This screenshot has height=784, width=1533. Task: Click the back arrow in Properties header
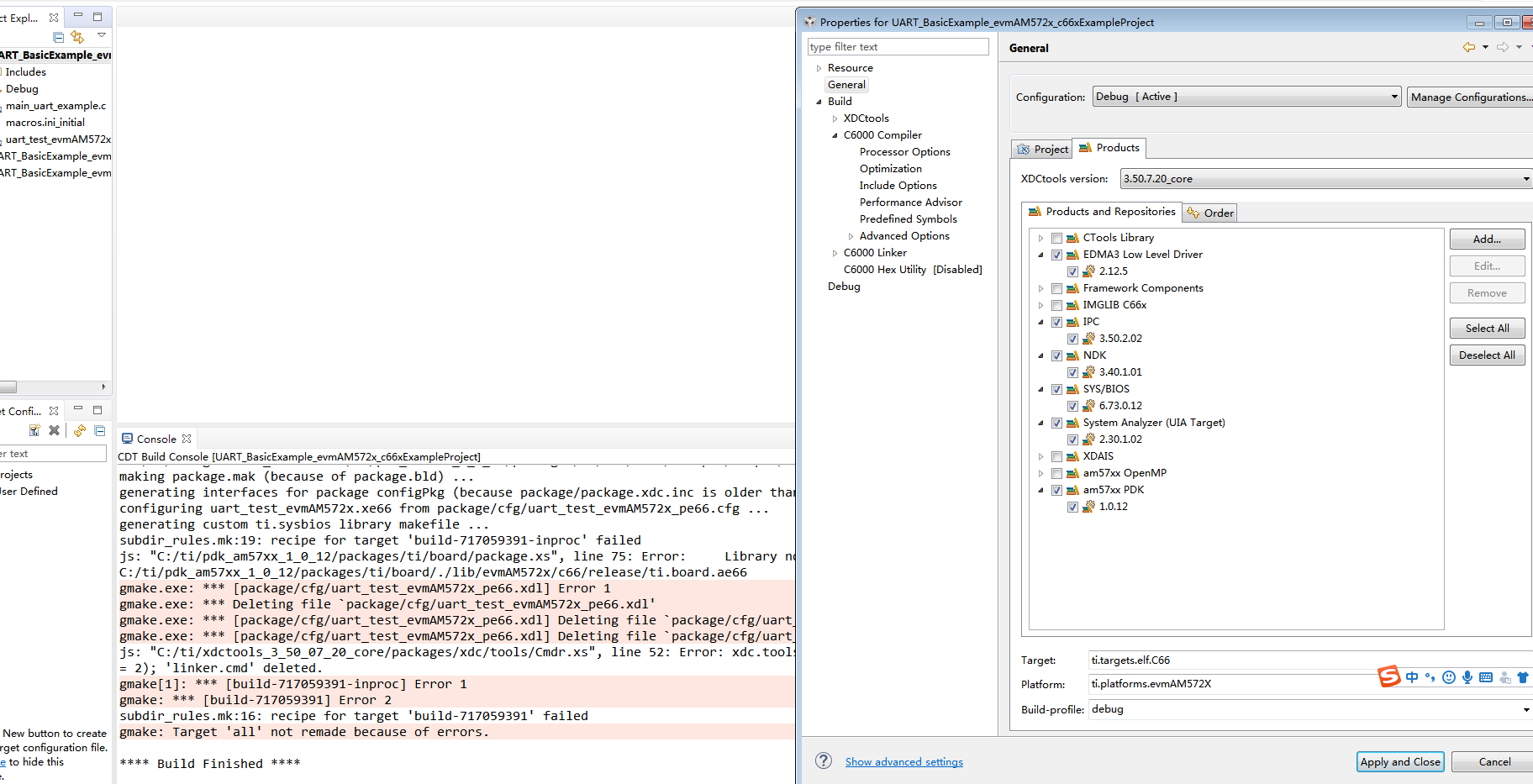(x=1469, y=47)
